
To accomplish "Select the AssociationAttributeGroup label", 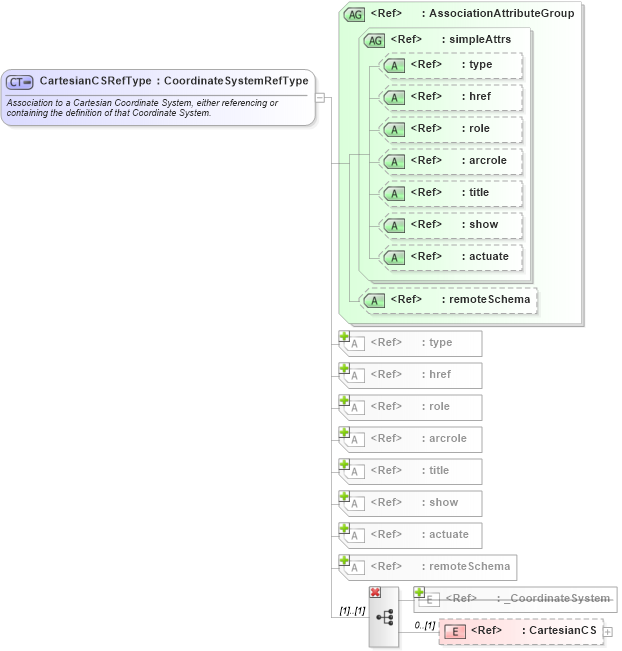I will pos(502,13).
